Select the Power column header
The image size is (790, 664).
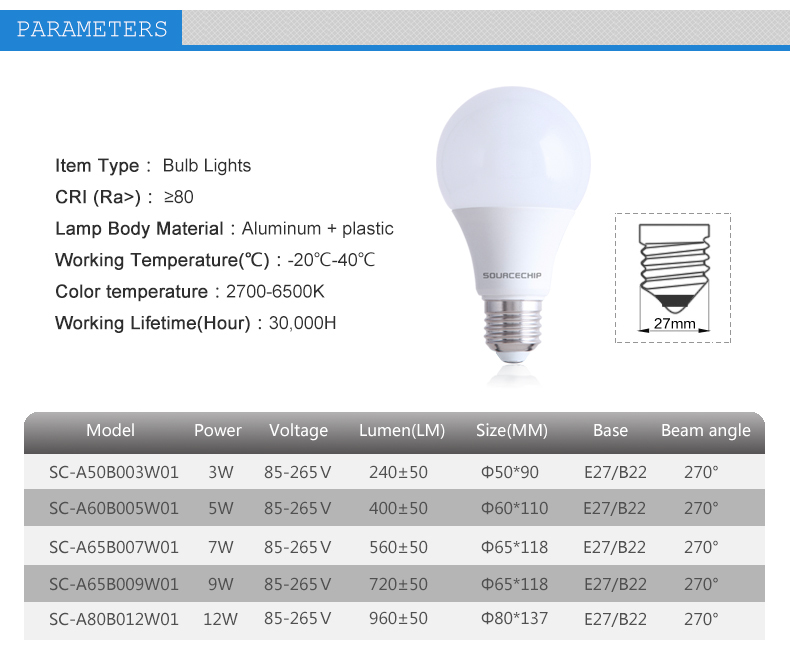tap(218, 431)
